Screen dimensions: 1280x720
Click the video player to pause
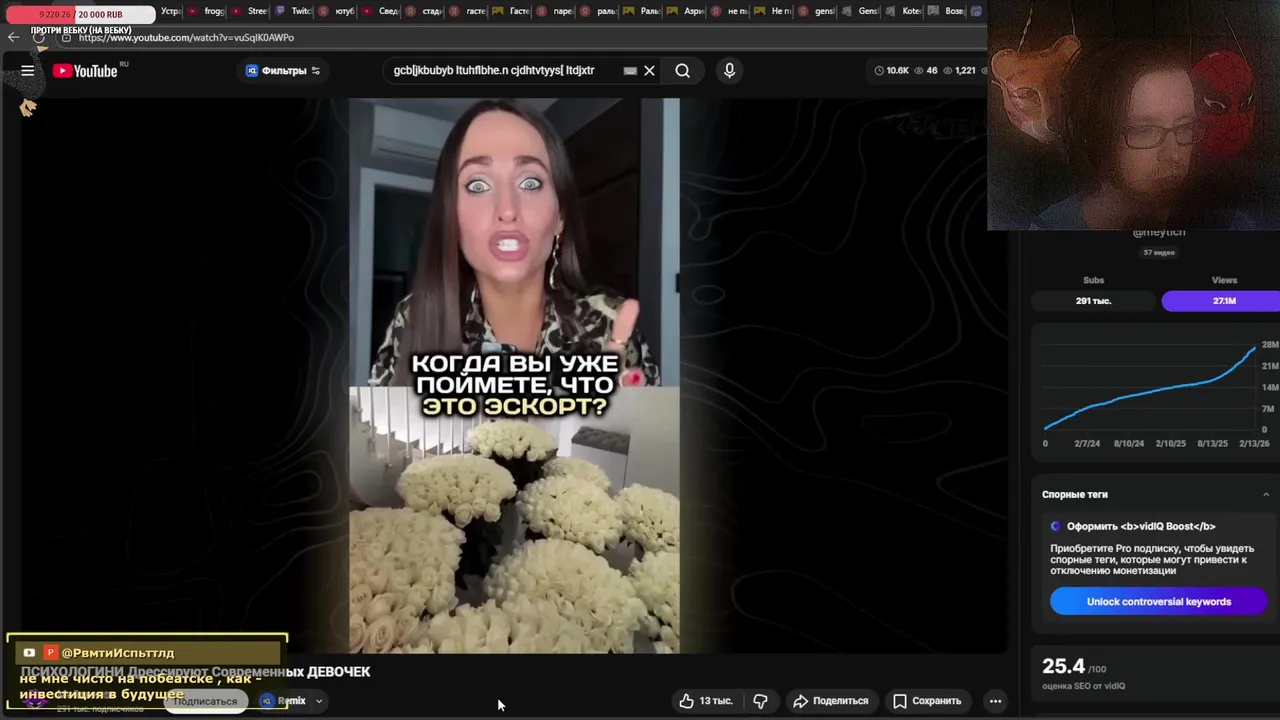tap(514, 375)
